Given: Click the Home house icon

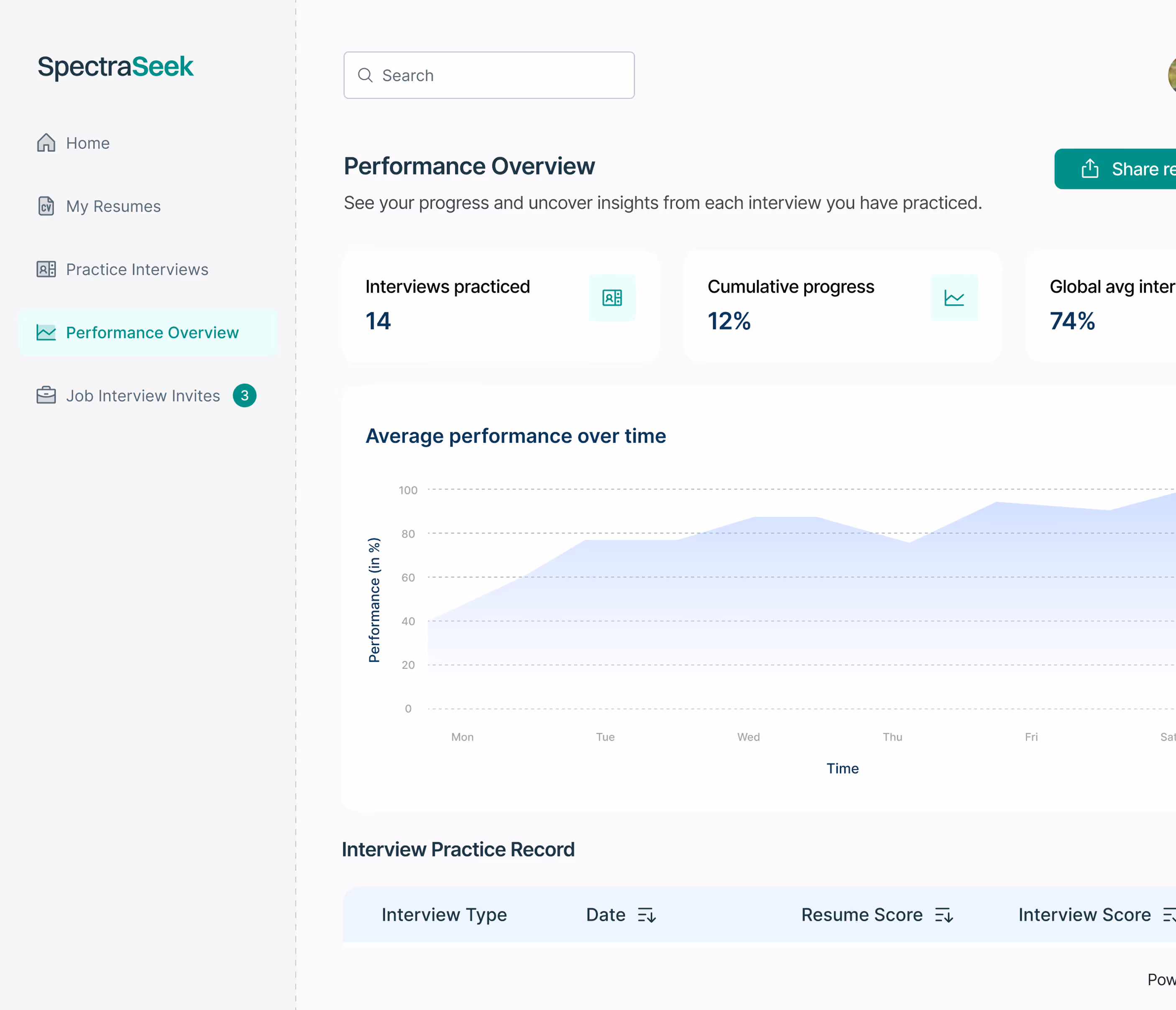Looking at the screenshot, I should point(46,143).
